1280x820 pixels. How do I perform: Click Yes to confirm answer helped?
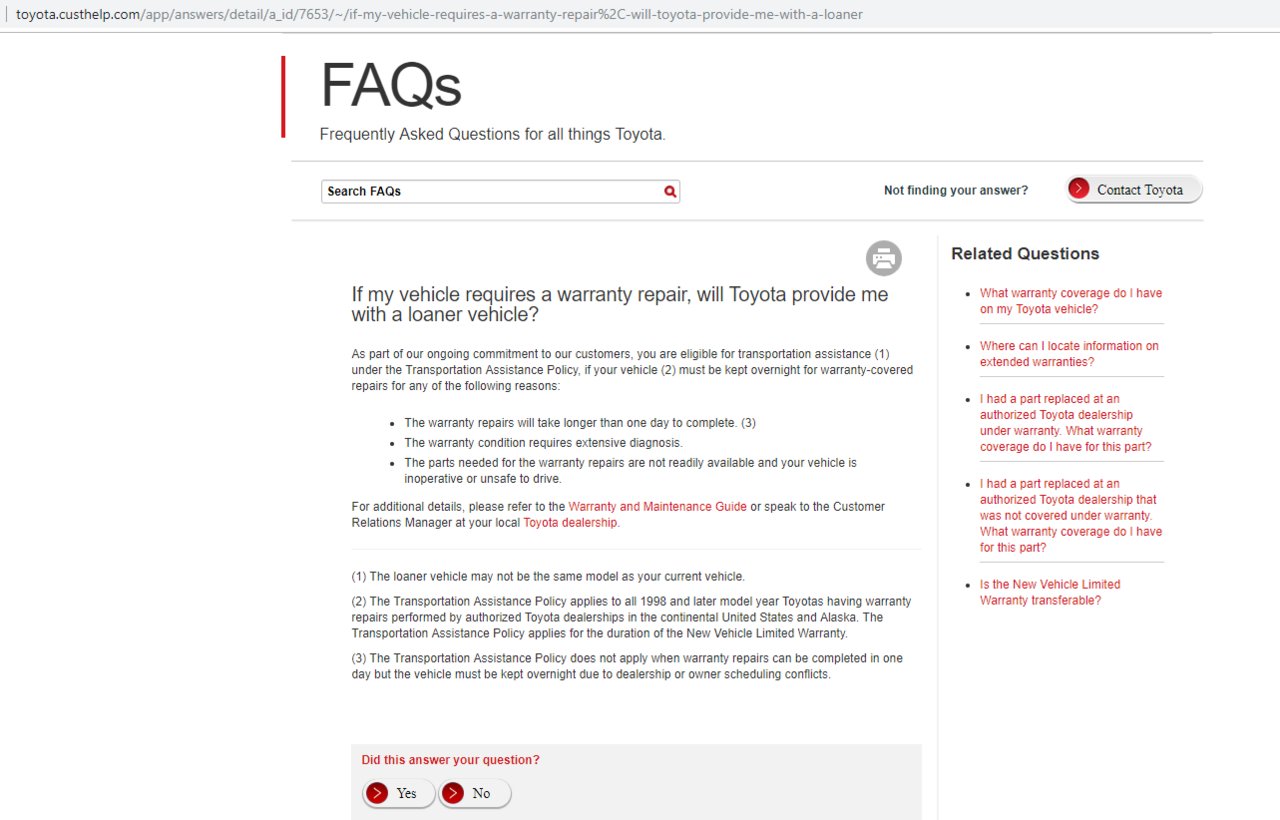pyautogui.click(x=398, y=793)
